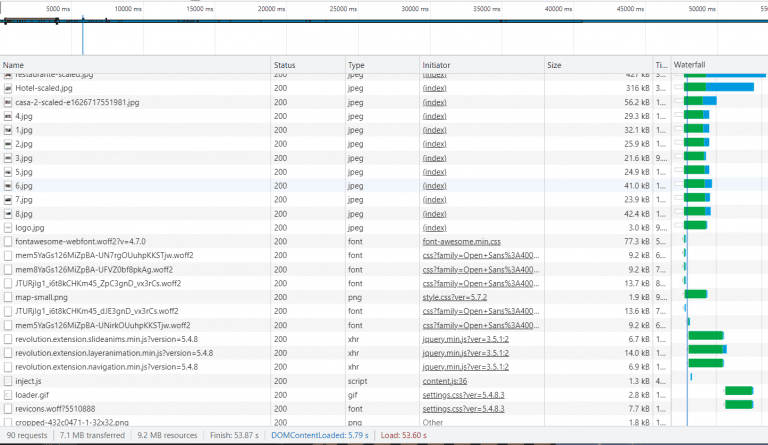Open the (index) initiator for Hotel-scaled.jpg
The image size is (768, 445).
(x=434, y=89)
